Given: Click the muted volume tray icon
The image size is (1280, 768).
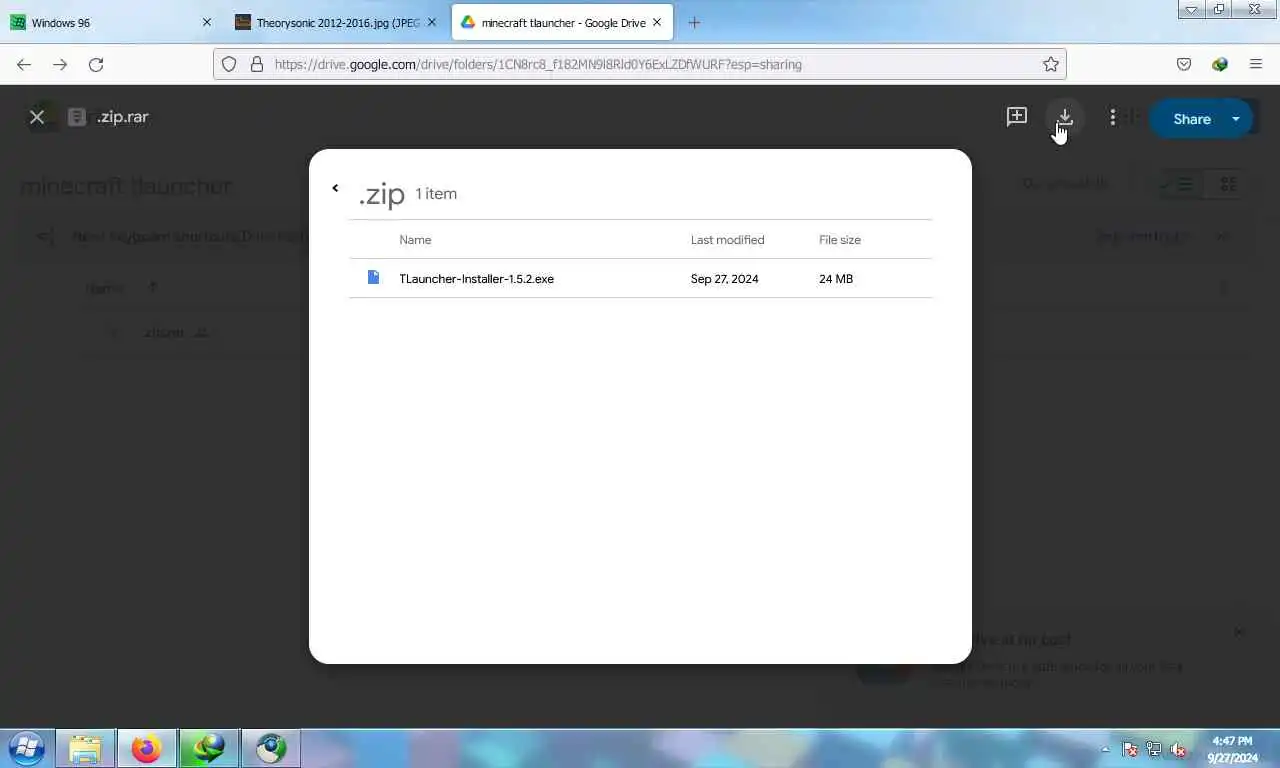Looking at the screenshot, I should (x=1178, y=749).
